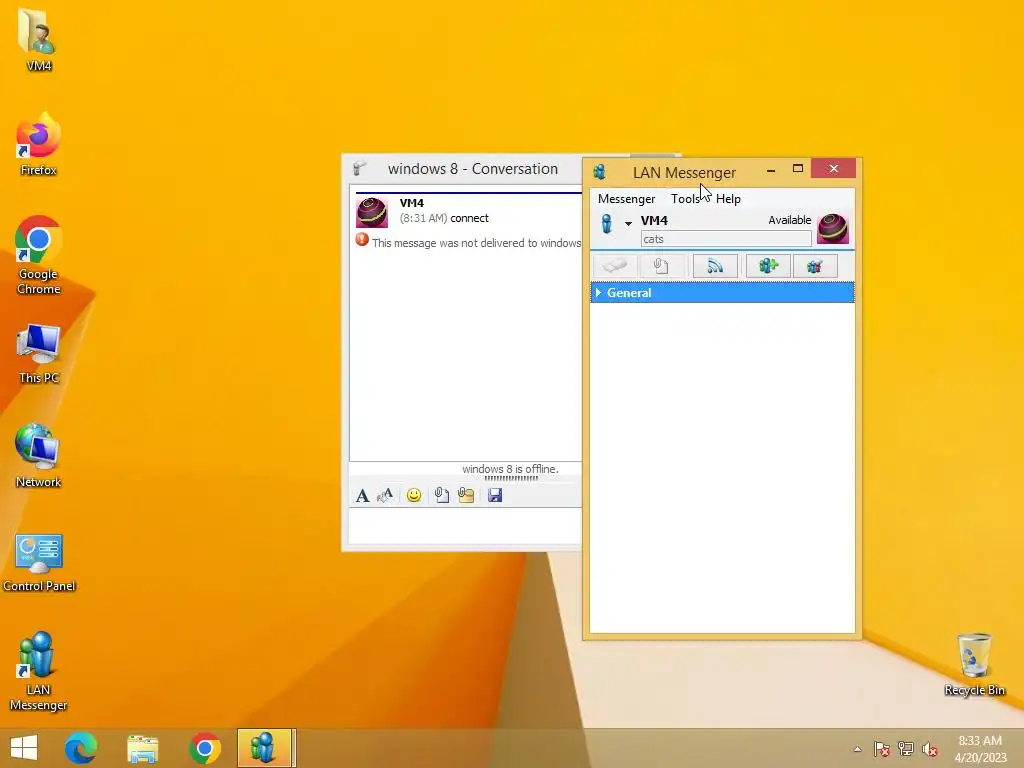1024x768 pixels.
Task: Click the taskbar clock showing 8:33 AM
Action: pyautogui.click(x=980, y=749)
